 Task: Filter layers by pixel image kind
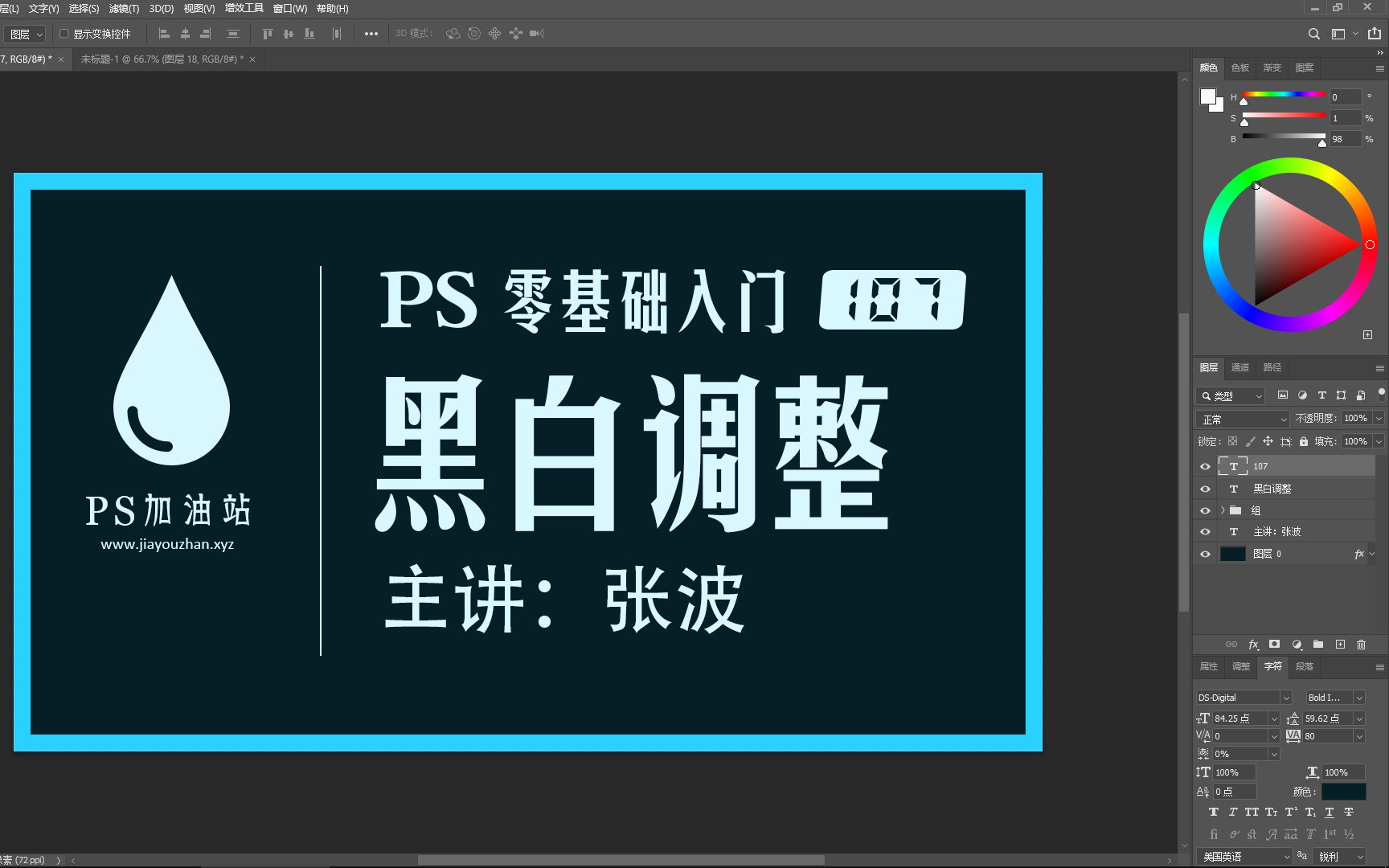[1282, 395]
